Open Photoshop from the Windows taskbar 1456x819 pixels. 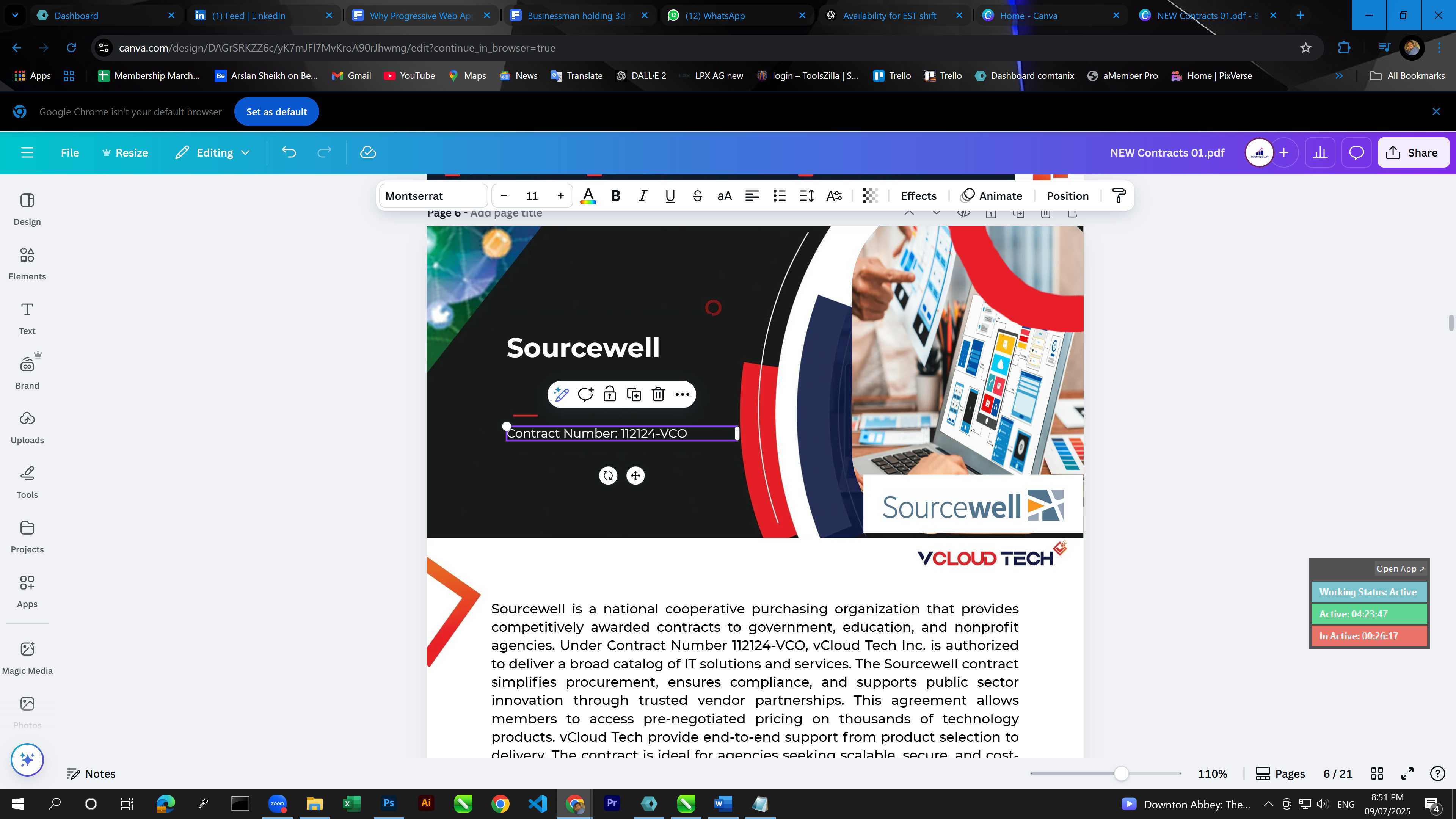point(389,804)
